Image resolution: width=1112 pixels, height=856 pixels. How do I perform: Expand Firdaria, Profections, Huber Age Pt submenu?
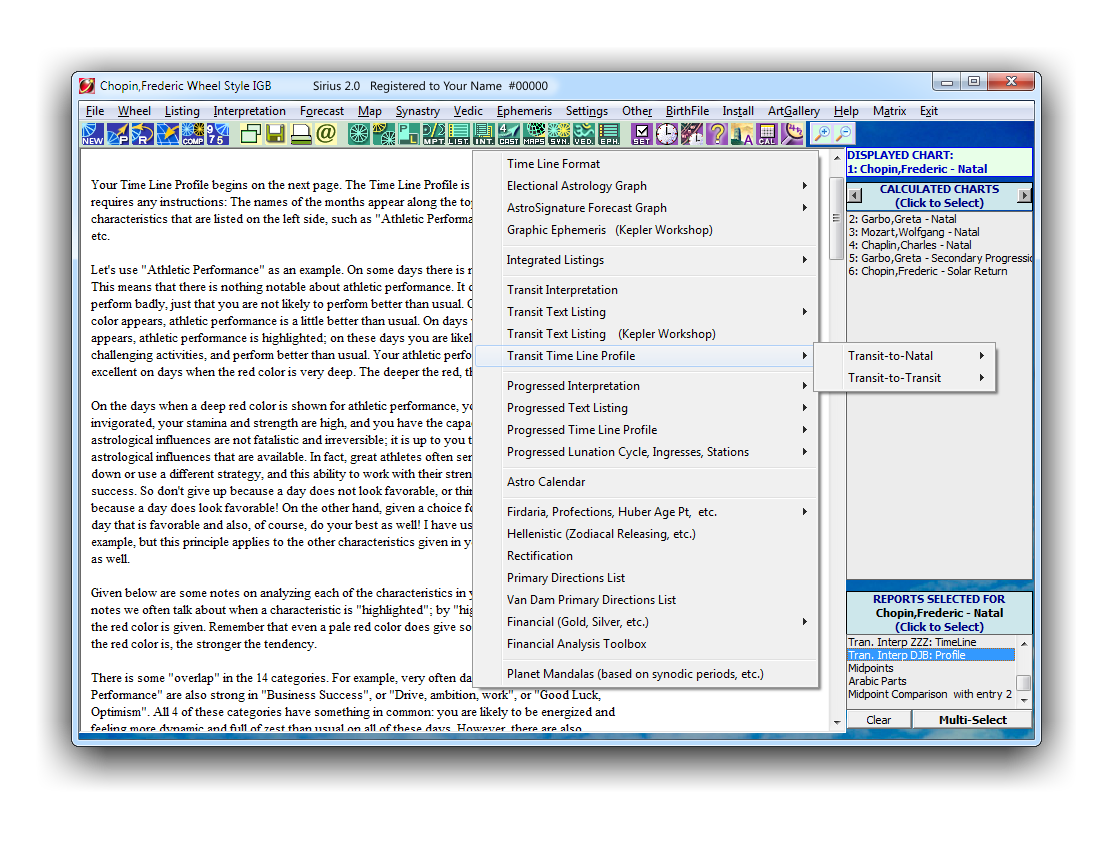click(645, 511)
